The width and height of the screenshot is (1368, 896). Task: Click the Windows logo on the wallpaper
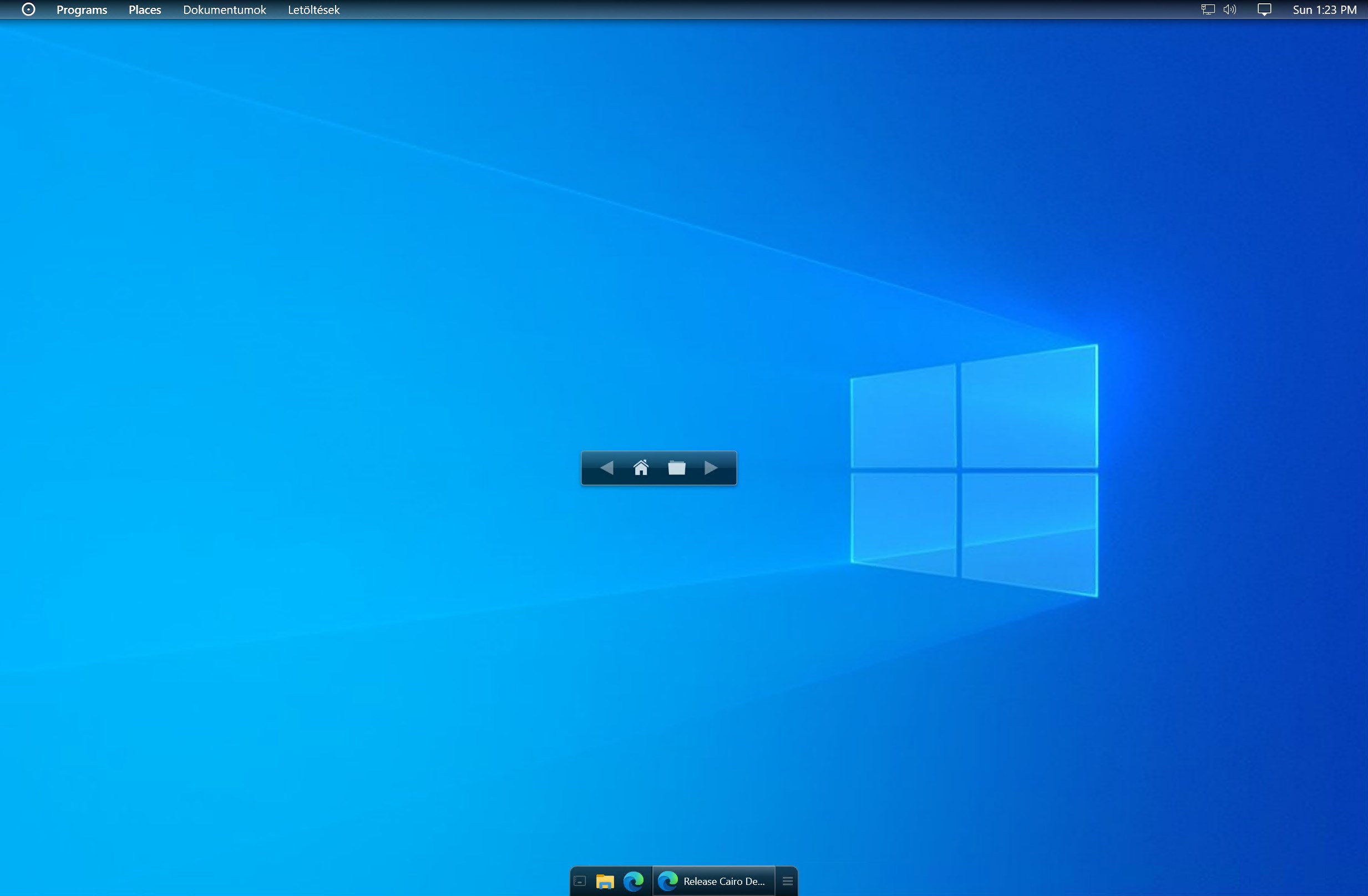pos(974,470)
